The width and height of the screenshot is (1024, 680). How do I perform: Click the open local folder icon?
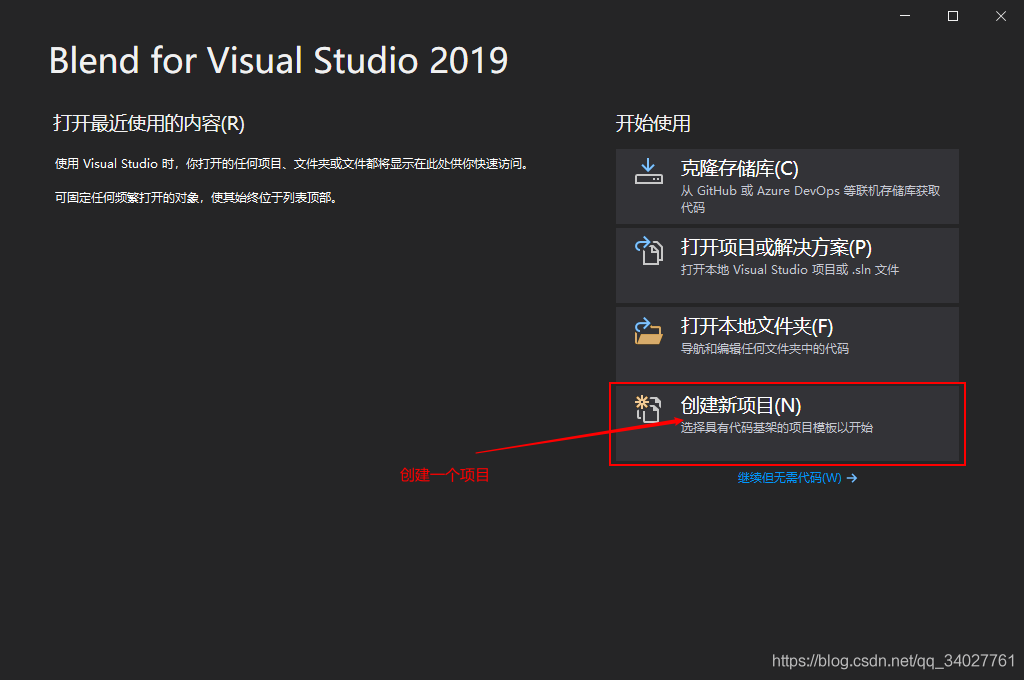click(x=648, y=331)
